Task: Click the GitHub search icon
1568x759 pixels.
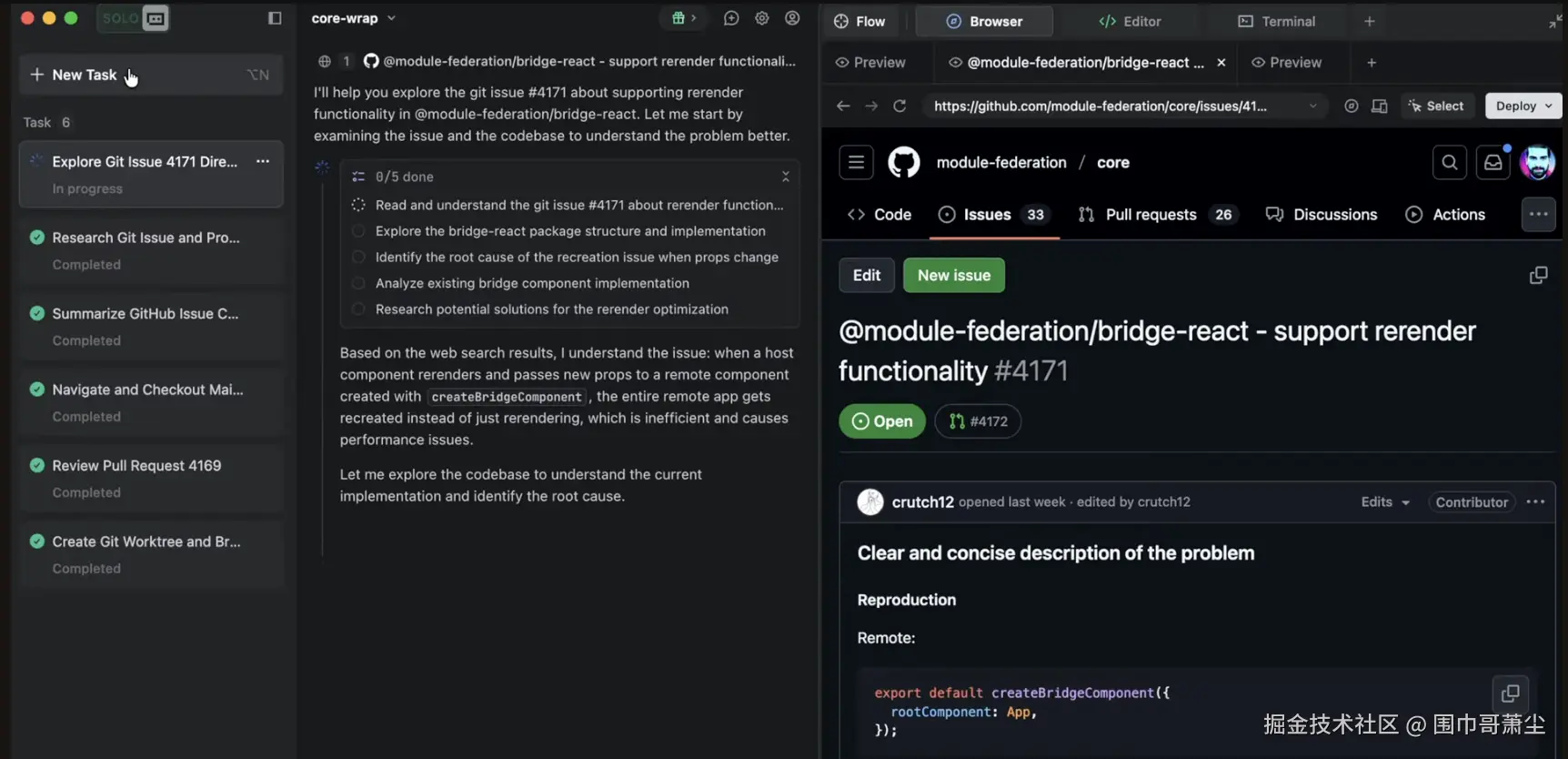Action: 1449,163
